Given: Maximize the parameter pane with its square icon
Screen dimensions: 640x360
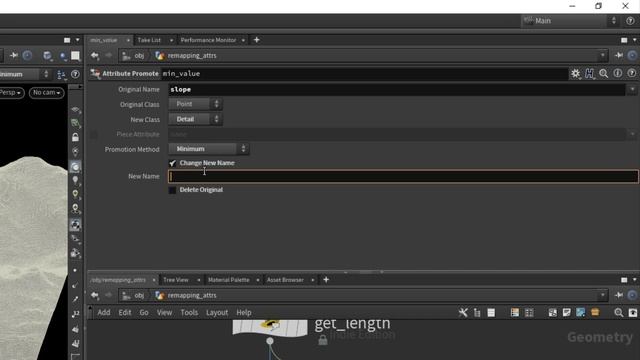Looking at the screenshot, I should [x=624, y=40].
